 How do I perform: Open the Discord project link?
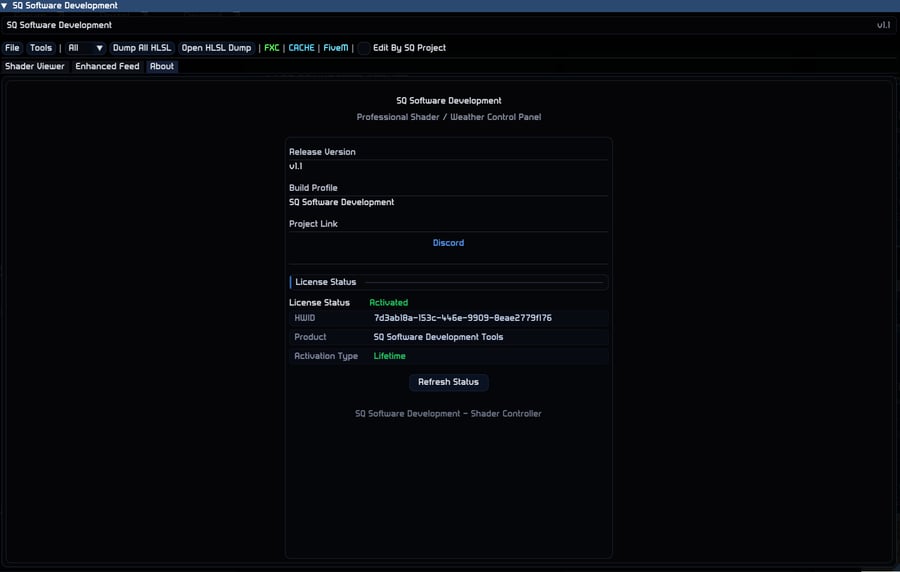pos(448,243)
